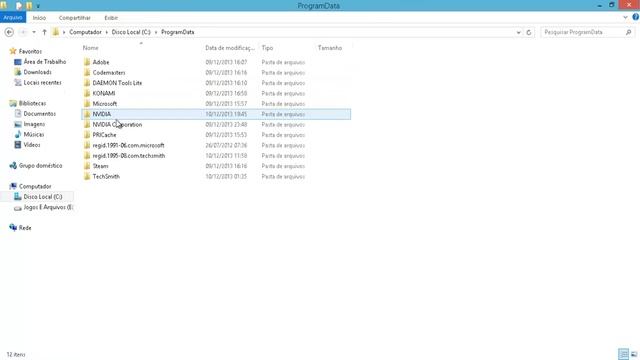Viewport: 640px width, 360px height.
Task: Select Bibliotecas in navigation pane
Action: 32,103
